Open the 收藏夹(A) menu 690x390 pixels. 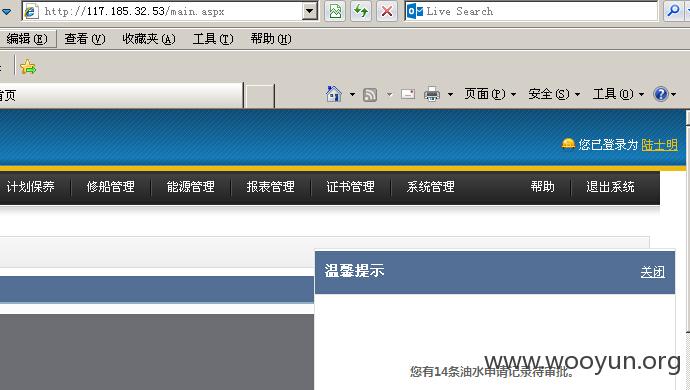coord(149,39)
